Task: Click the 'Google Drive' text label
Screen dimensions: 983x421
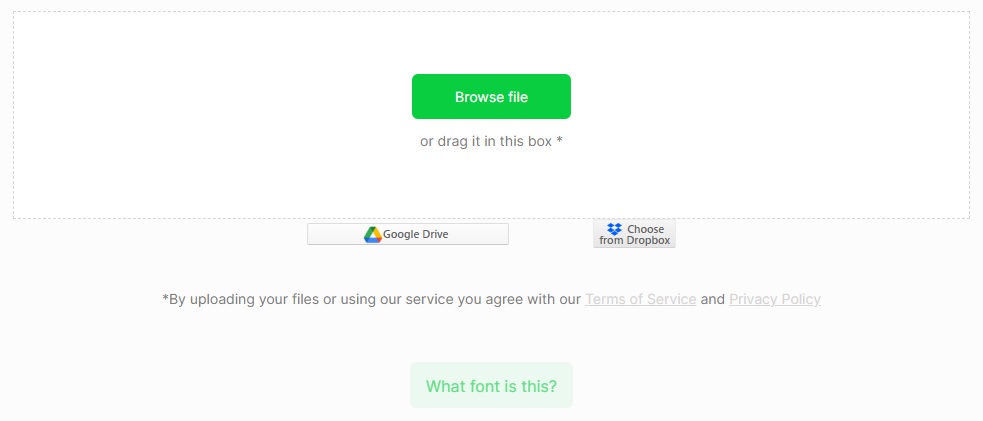Action: point(416,235)
